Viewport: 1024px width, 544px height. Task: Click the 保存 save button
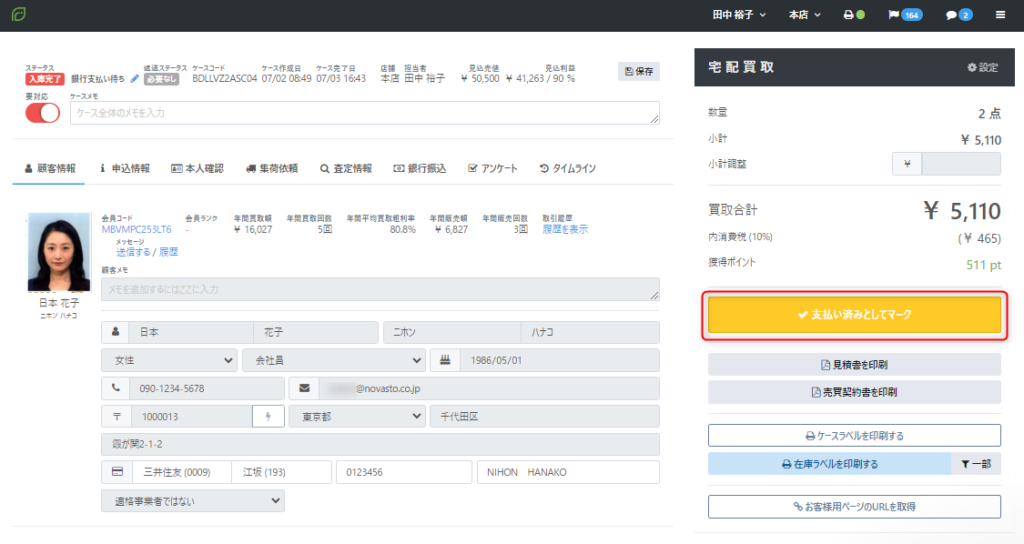coord(638,71)
